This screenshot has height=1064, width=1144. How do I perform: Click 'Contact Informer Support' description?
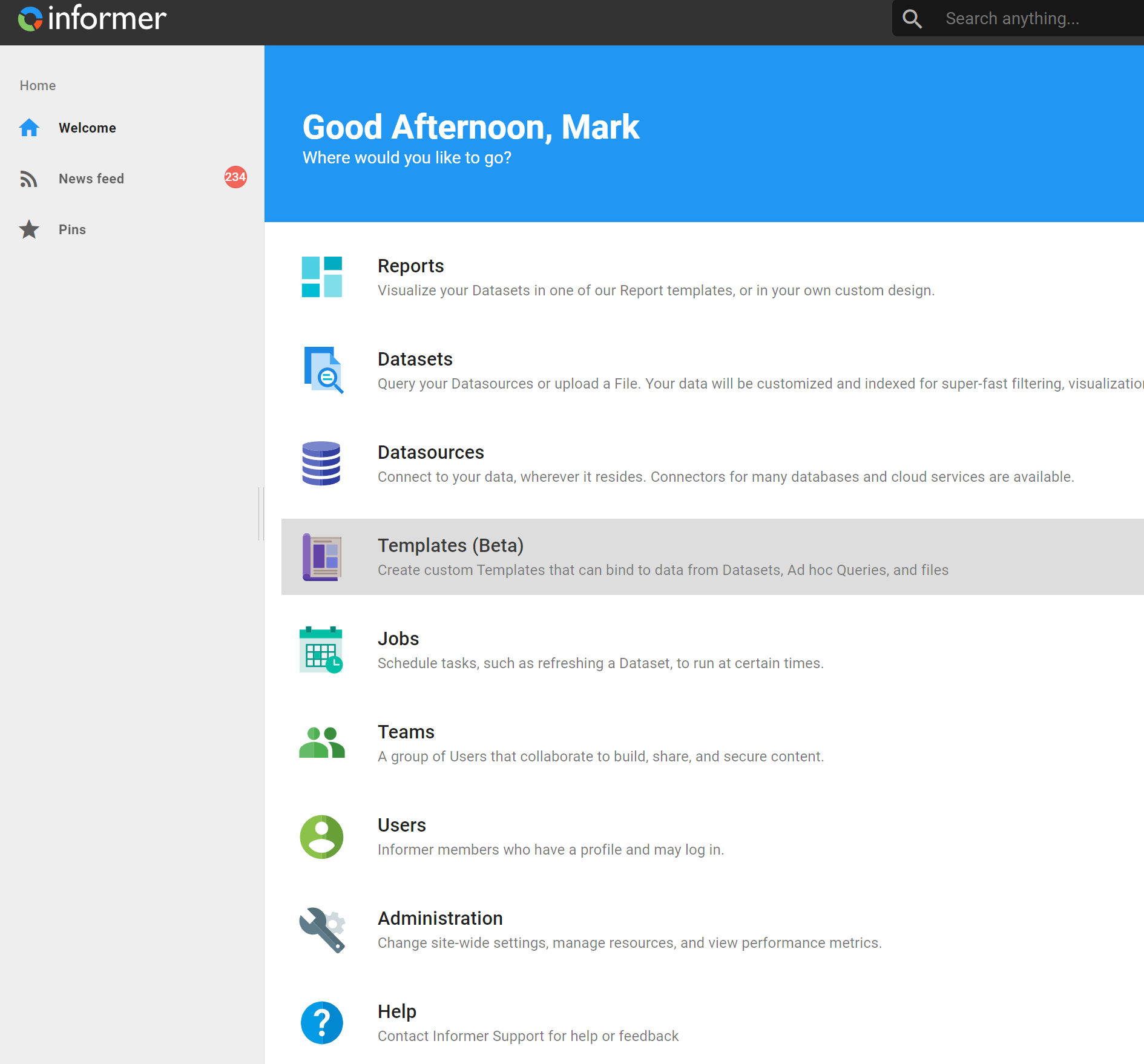point(528,1036)
